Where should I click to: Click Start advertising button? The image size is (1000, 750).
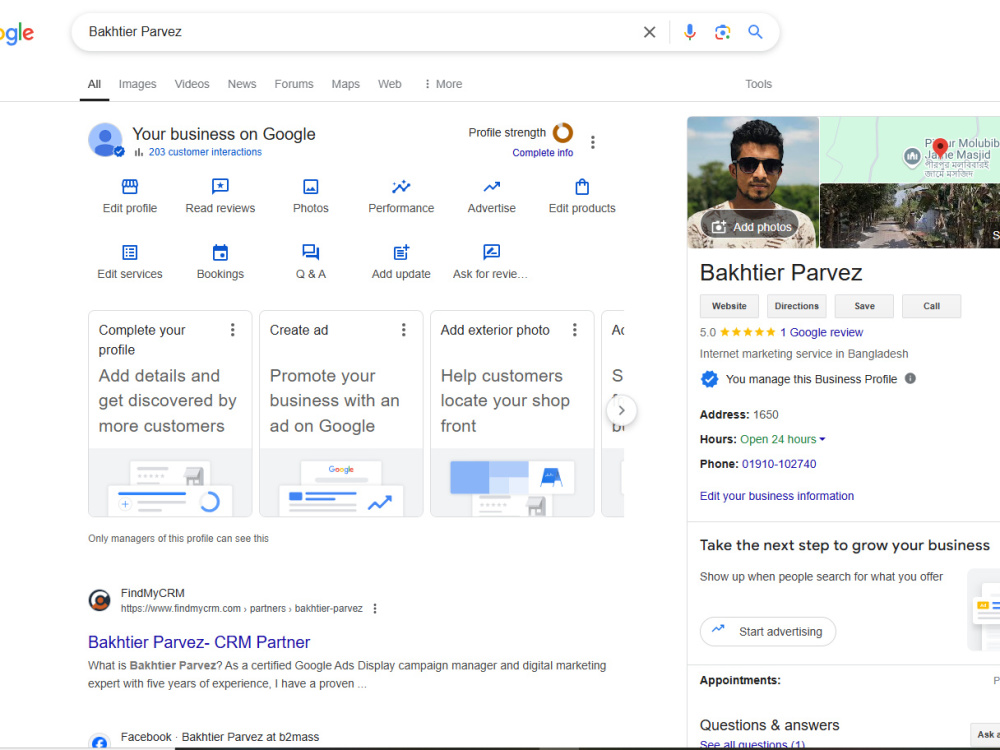coord(768,631)
